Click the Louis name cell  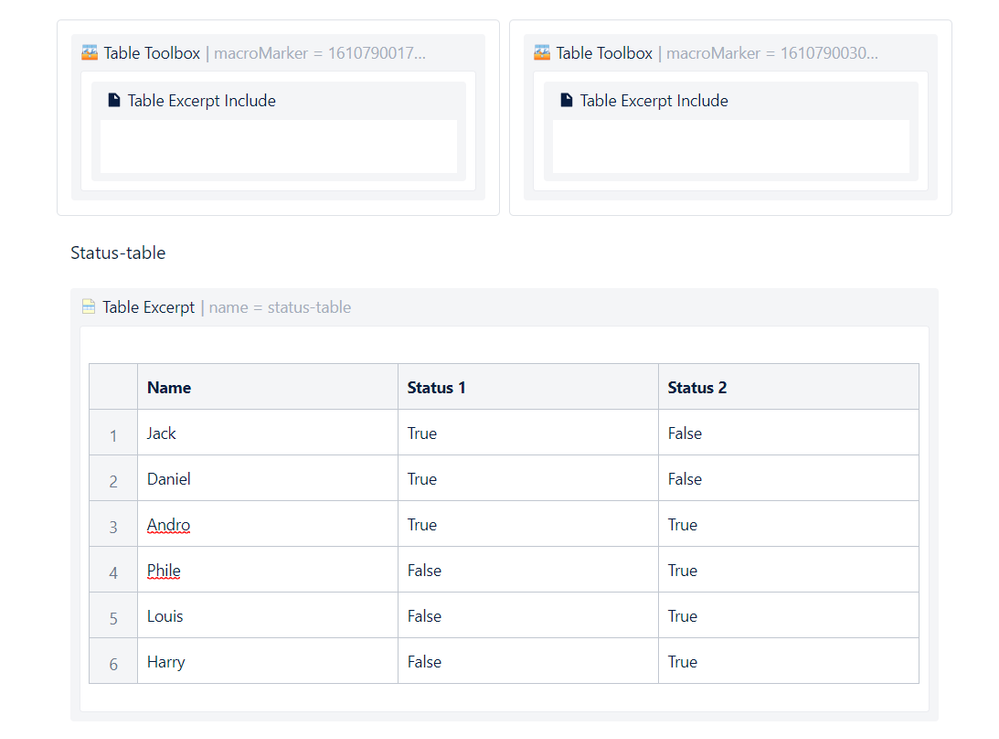(268, 616)
